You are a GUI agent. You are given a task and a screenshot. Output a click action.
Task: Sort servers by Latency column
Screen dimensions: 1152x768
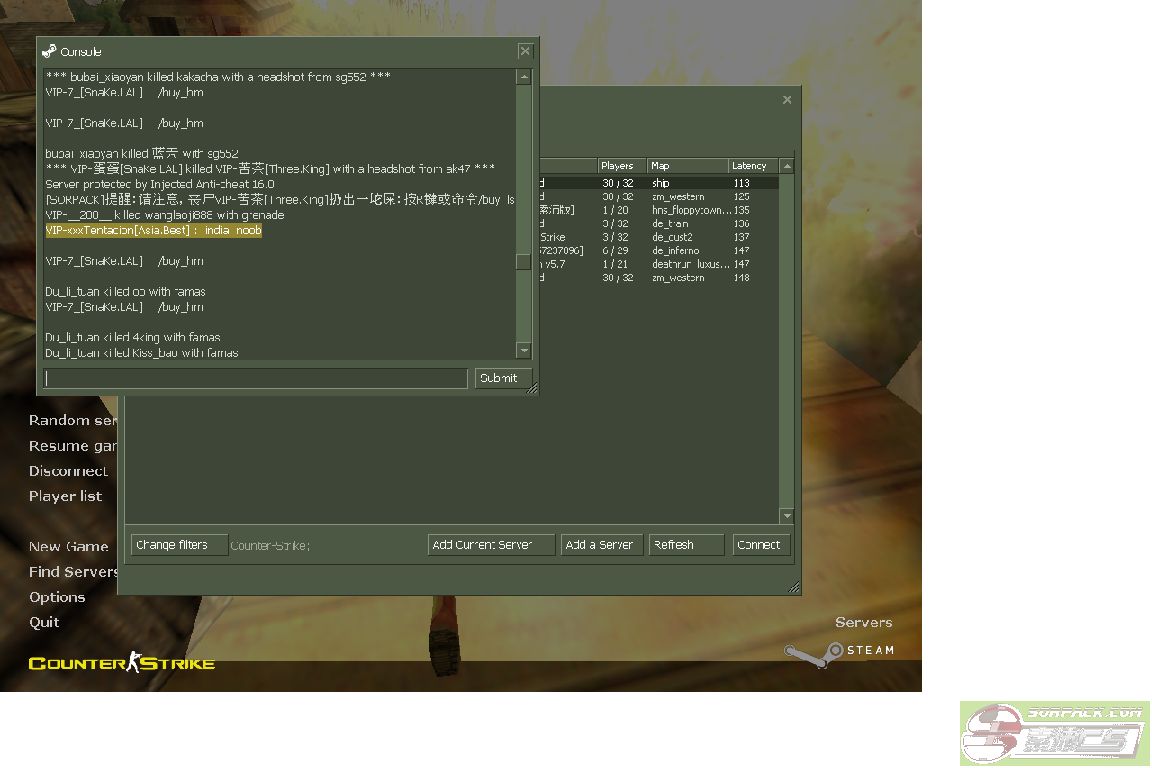[x=752, y=166]
